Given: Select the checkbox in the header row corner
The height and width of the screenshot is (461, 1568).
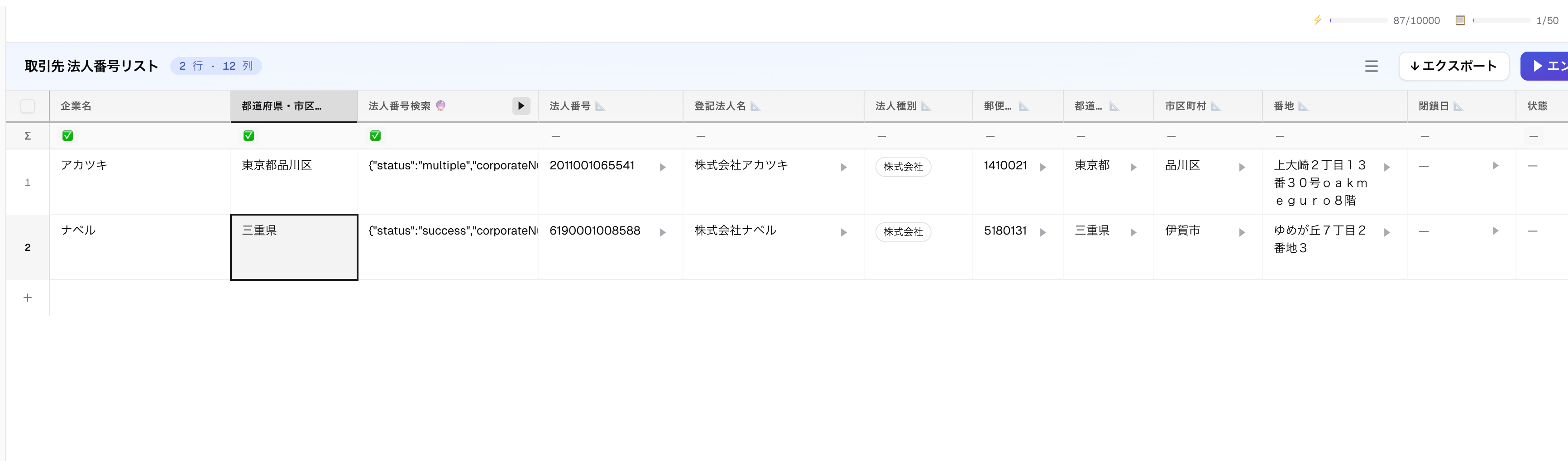Looking at the screenshot, I should [28, 106].
